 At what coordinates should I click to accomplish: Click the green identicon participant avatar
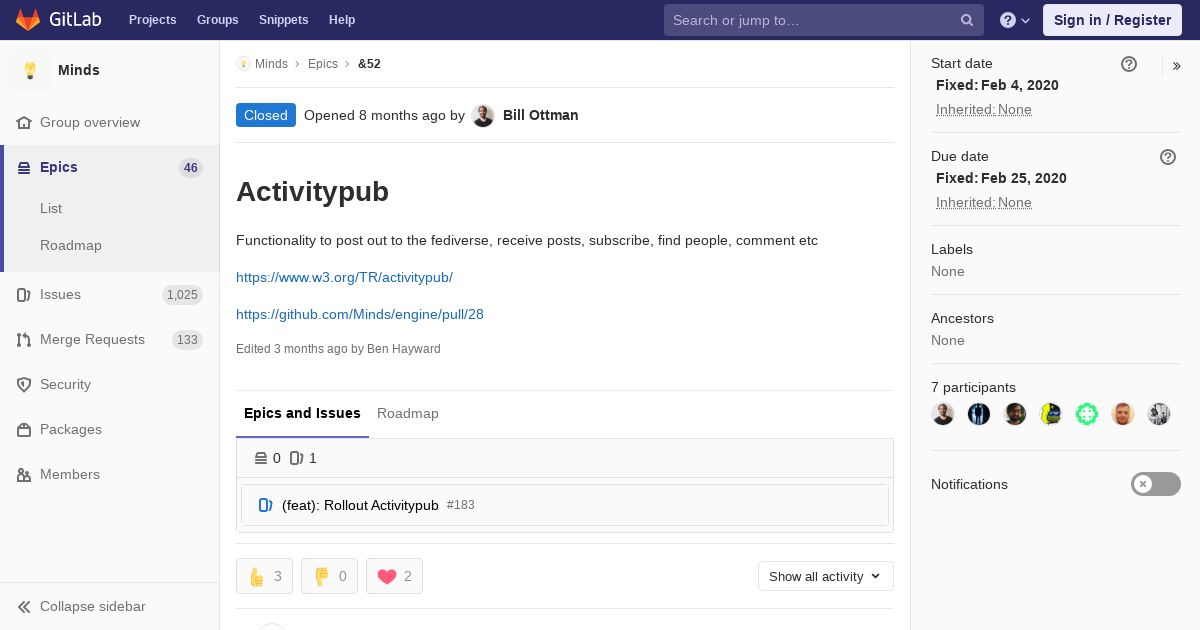coord(1087,414)
